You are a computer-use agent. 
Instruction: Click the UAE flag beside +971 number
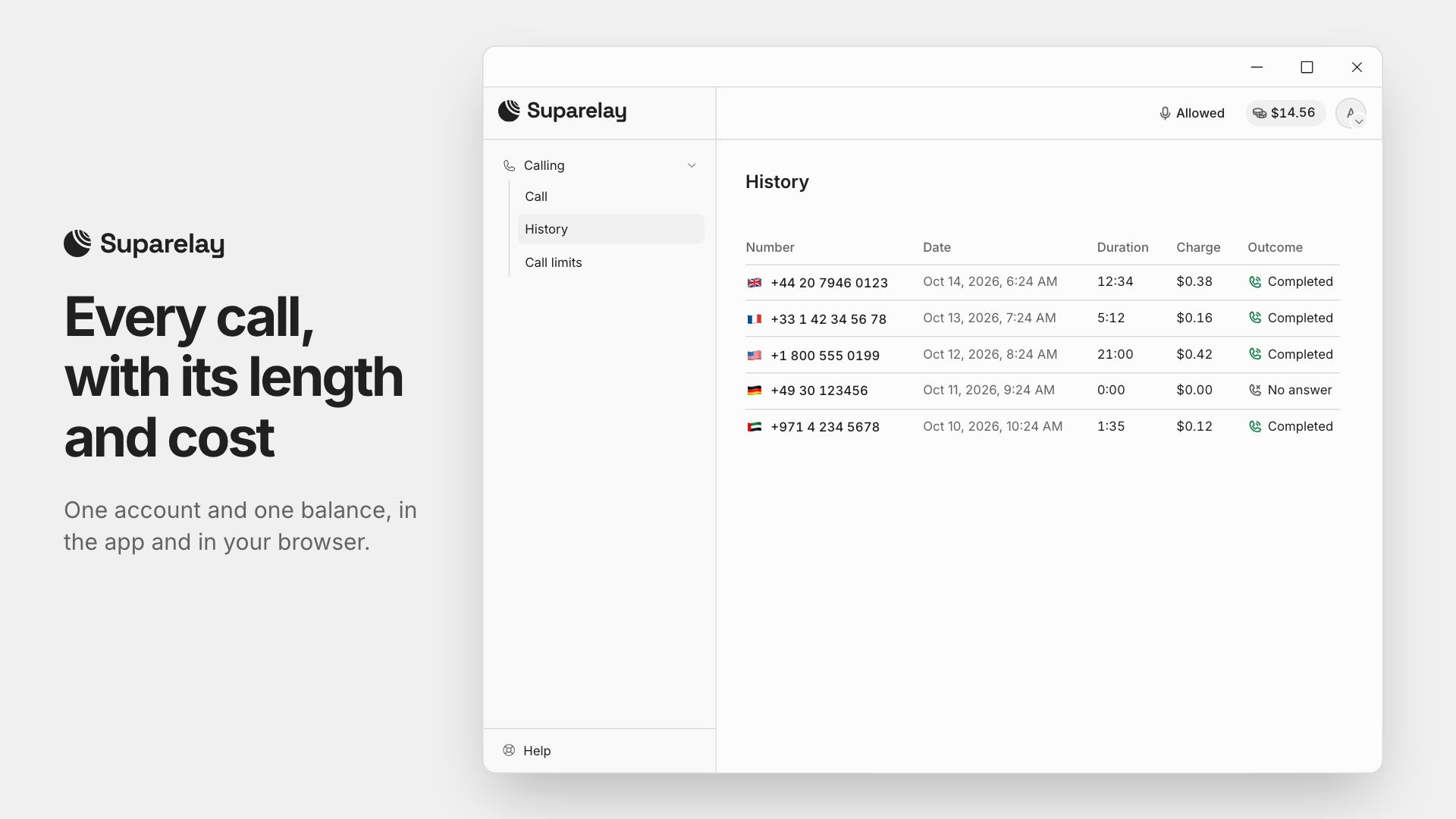[754, 427]
